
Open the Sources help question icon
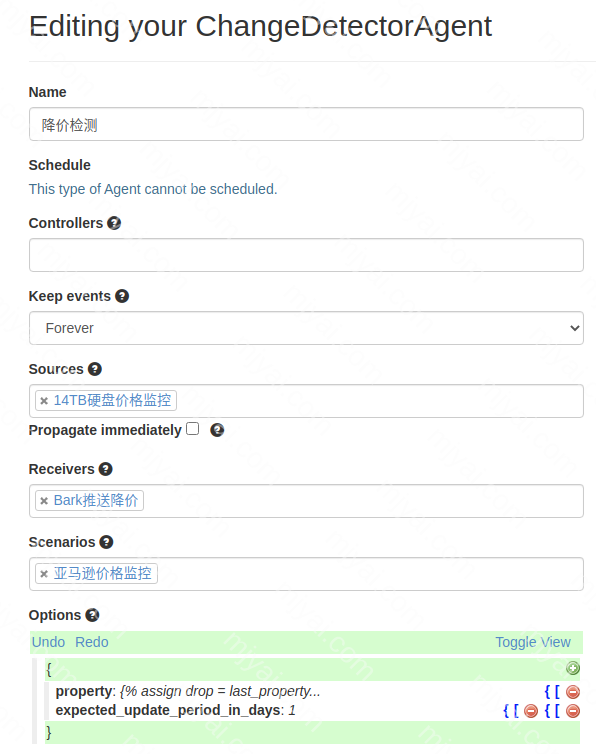pyautogui.click(x=95, y=369)
